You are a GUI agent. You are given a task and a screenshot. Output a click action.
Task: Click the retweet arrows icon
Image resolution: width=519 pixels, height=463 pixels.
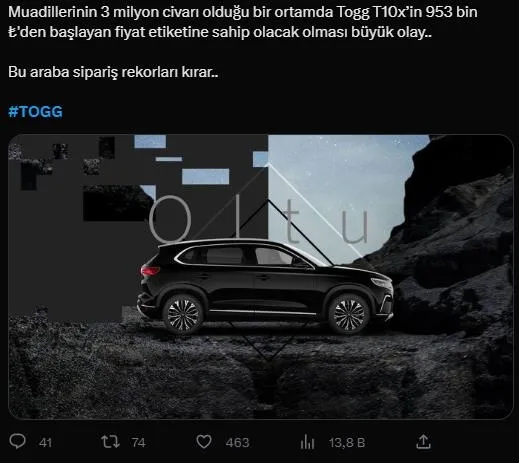(x=110, y=442)
